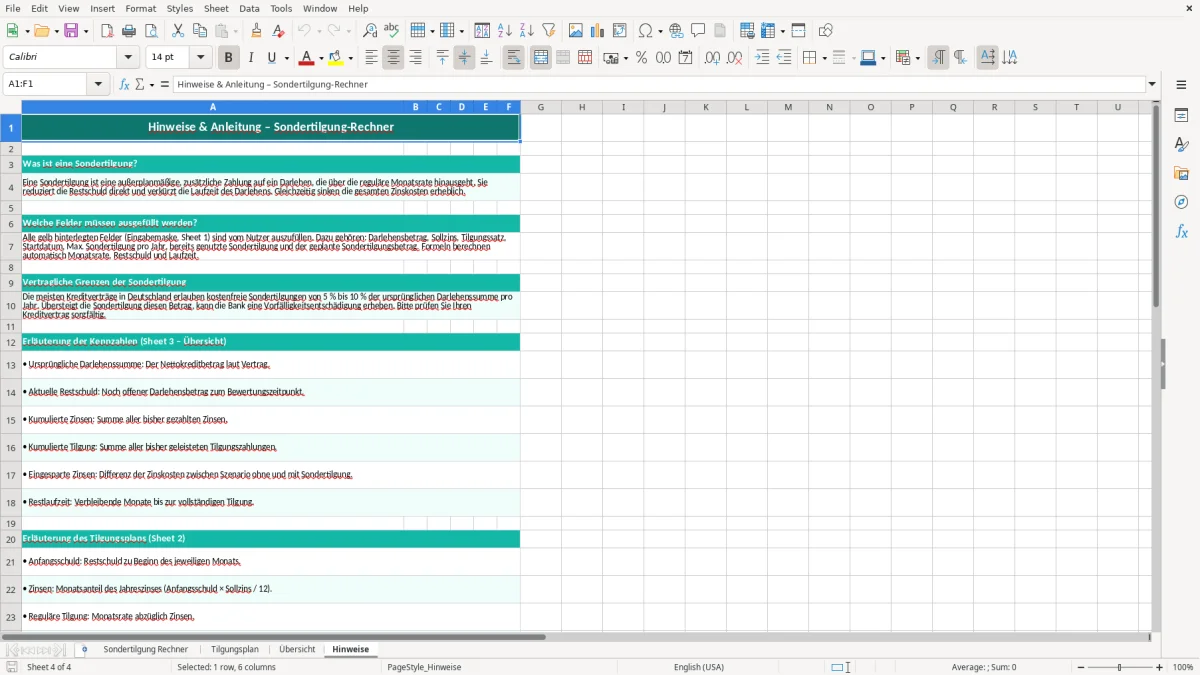Click Sheet 4 of 4 status
Screen dimensions: 1200x675
point(49,667)
